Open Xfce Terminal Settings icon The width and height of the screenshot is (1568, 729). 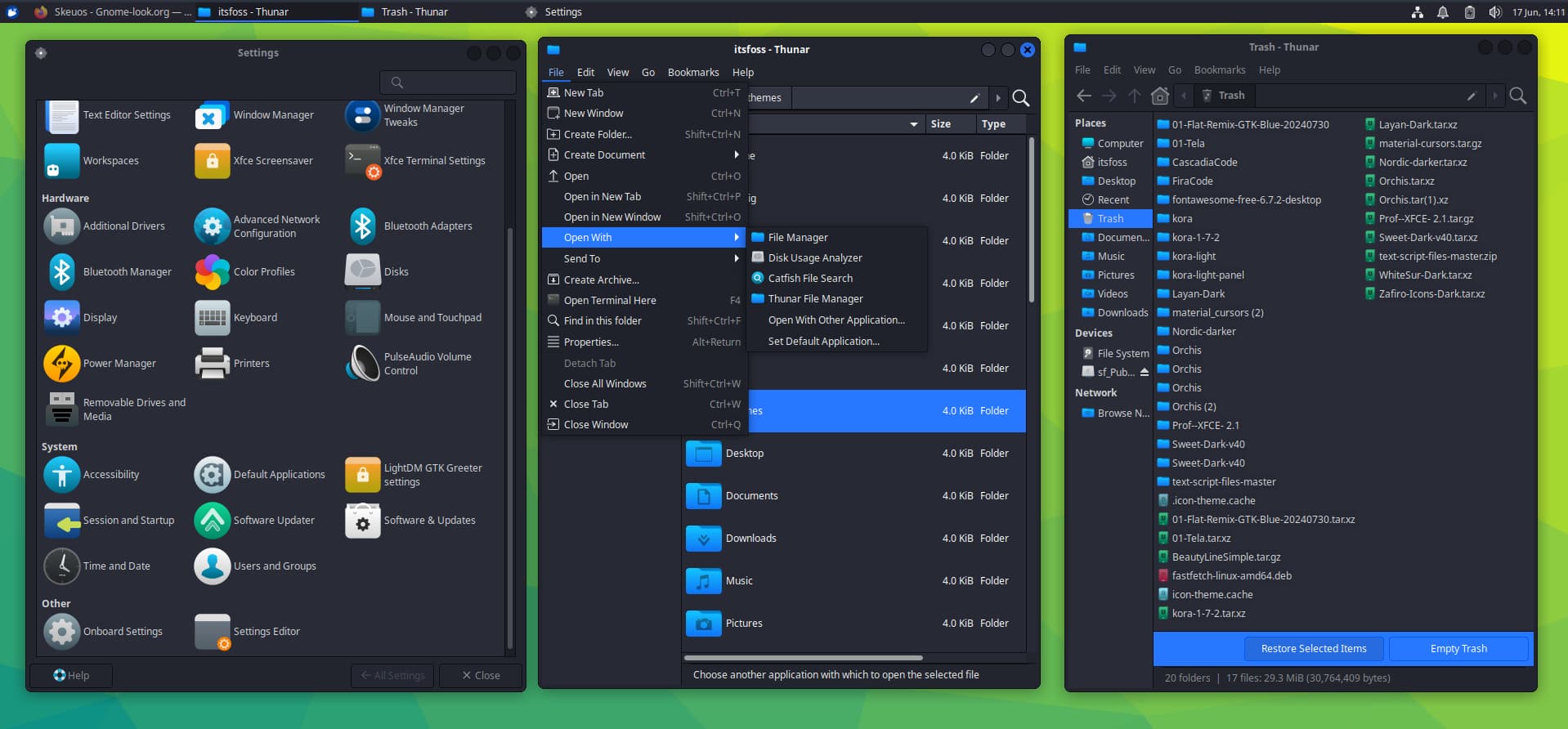(362, 161)
